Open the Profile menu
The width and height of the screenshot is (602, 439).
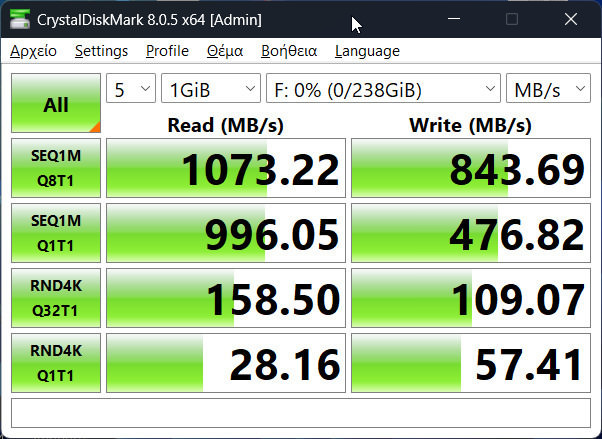167,51
